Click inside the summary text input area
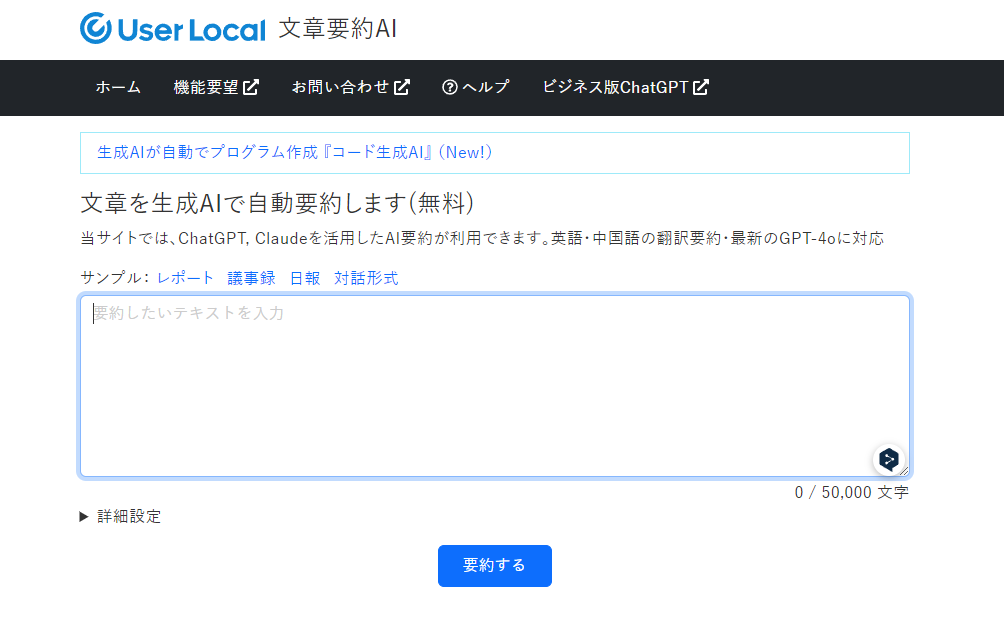The height and width of the screenshot is (634, 1004). click(x=494, y=385)
